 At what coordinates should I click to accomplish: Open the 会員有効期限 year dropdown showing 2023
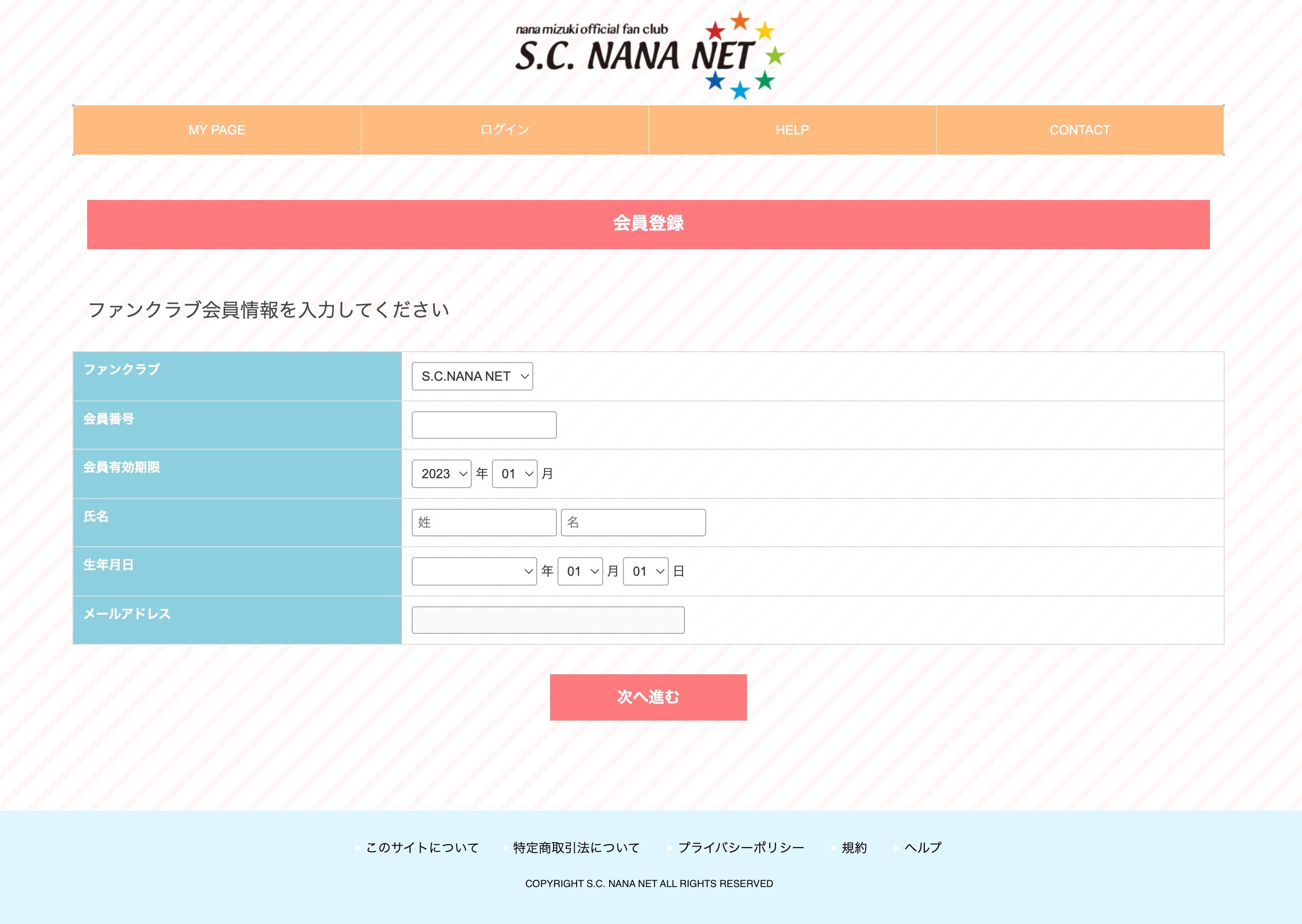(x=441, y=473)
